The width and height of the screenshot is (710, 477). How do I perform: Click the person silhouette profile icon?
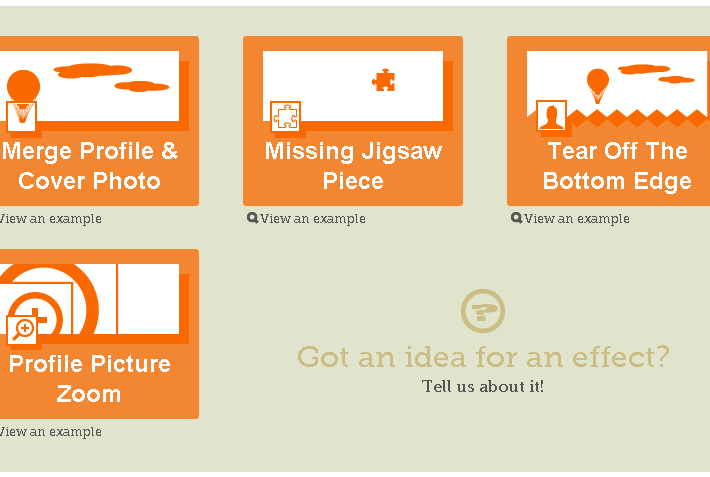click(x=551, y=116)
